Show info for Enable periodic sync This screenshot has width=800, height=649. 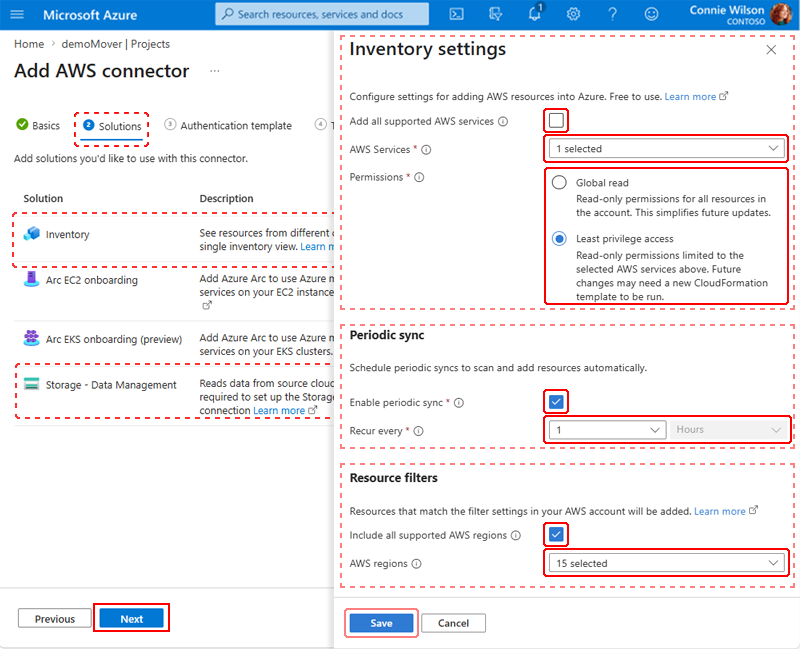[459, 403]
